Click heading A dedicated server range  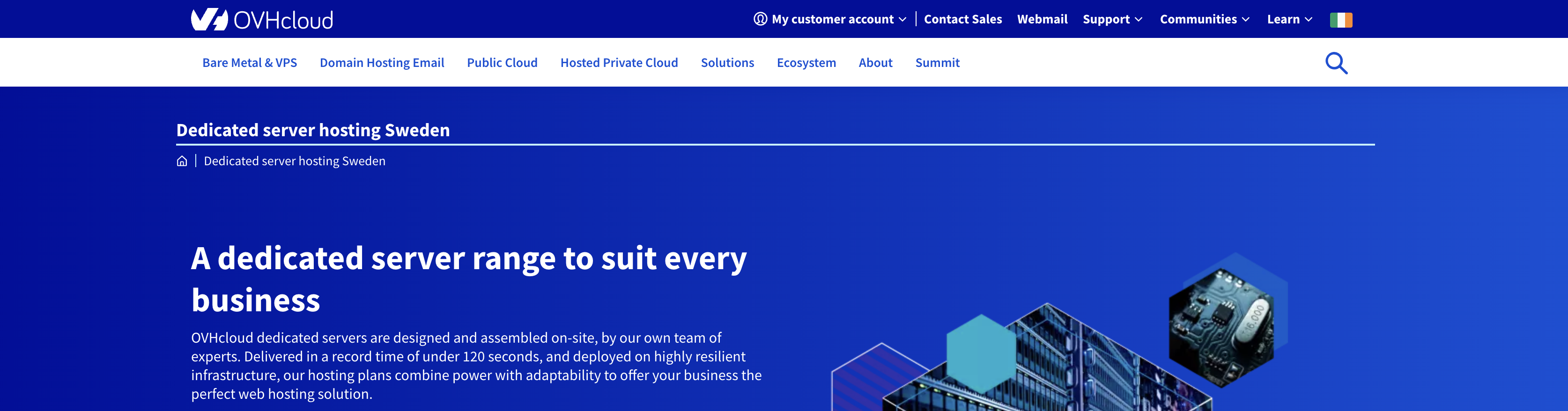[468, 279]
